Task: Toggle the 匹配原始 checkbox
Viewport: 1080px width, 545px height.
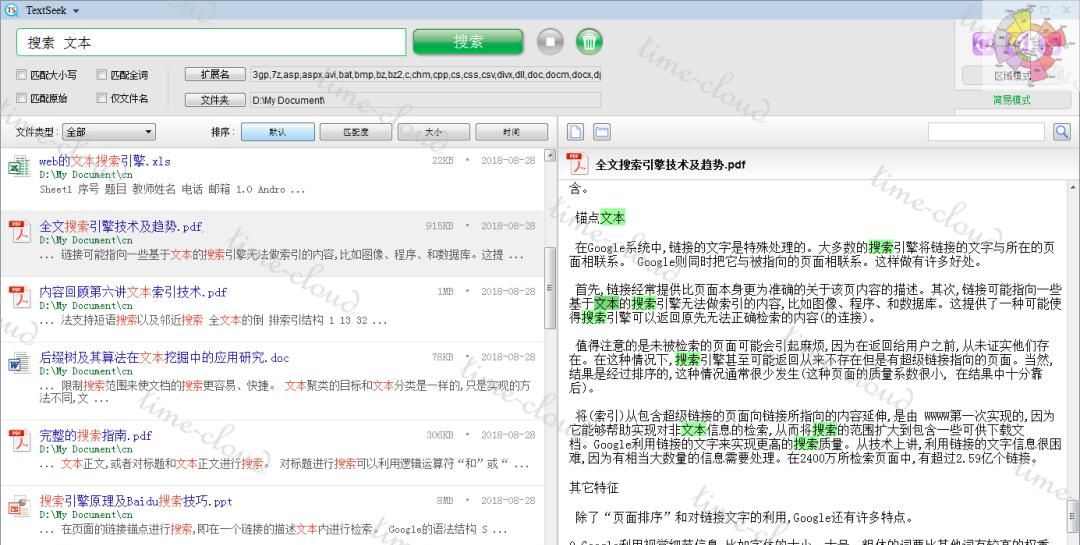Action: point(22,98)
